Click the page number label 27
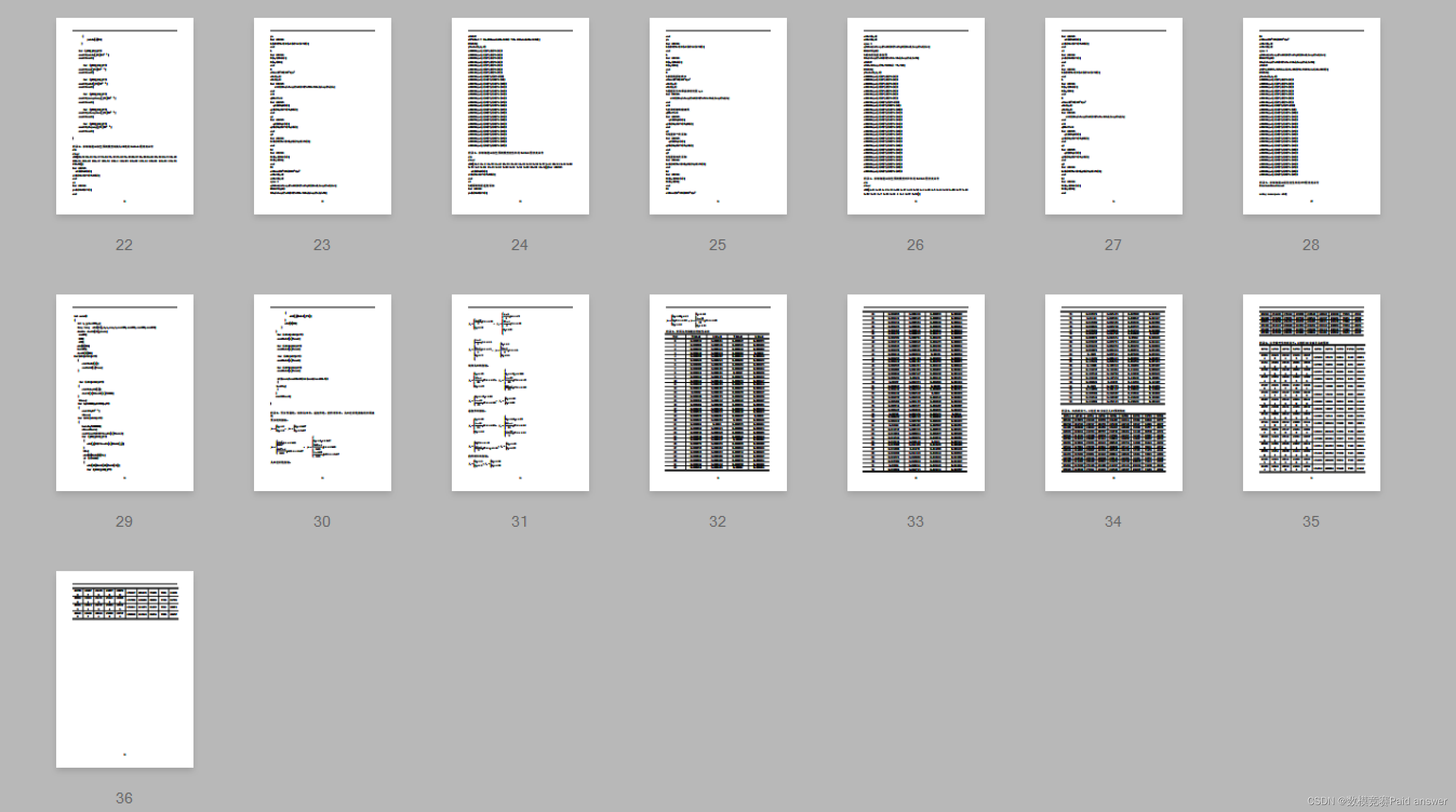Screen dimensions: 1456x812 (1113, 245)
